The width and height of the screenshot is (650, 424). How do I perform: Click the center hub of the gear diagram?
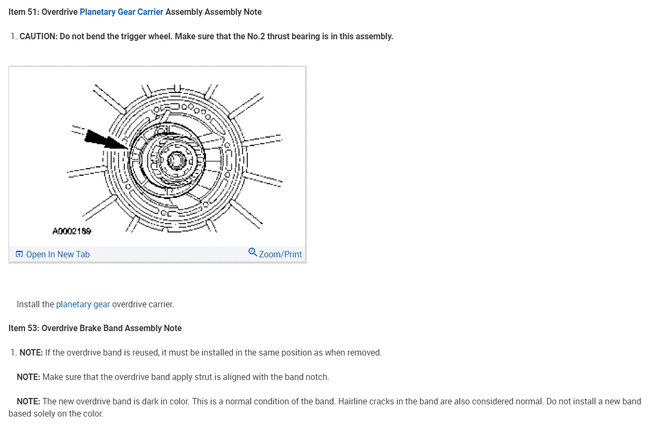coord(176,161)
